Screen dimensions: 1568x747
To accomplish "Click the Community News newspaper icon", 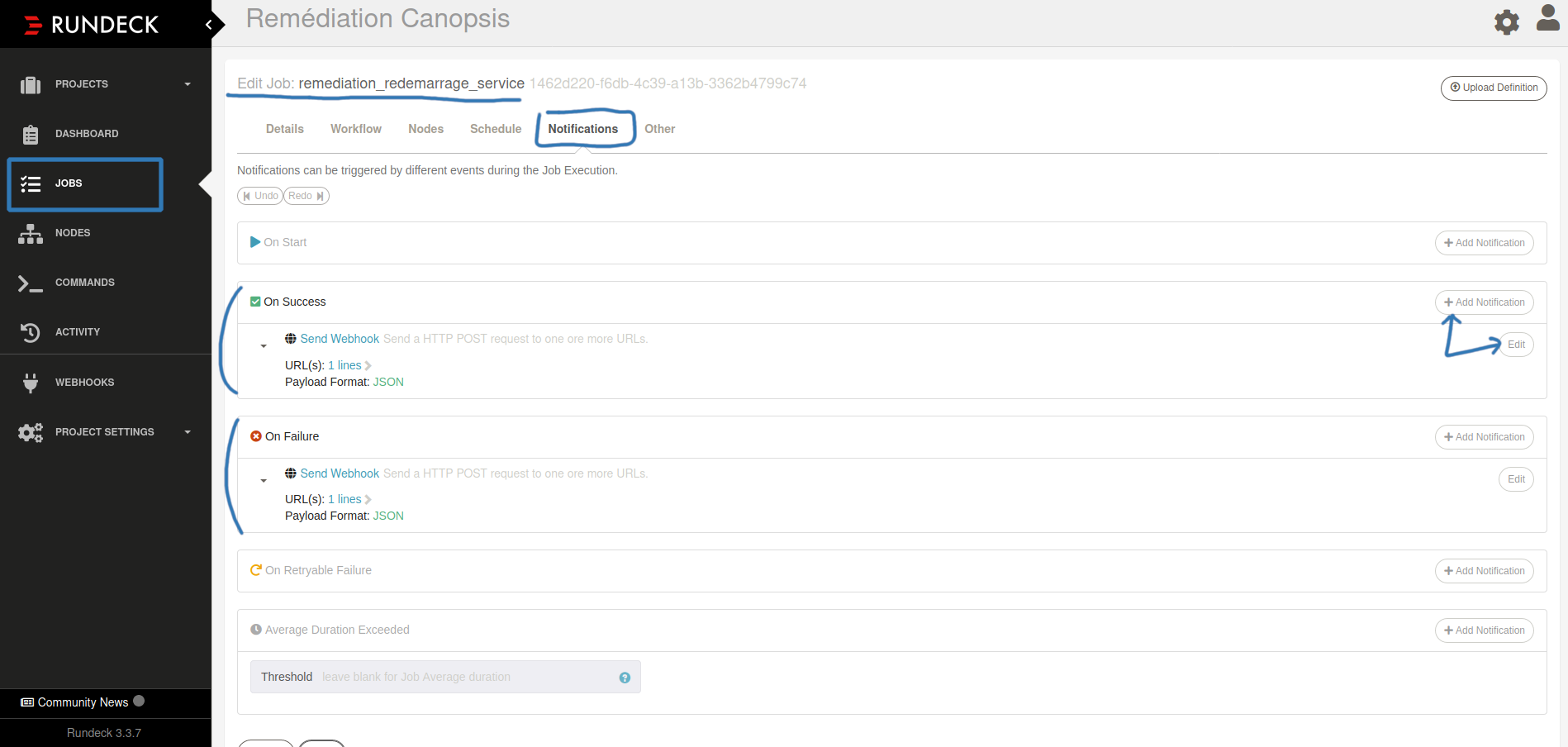I will tap(27, 702).
